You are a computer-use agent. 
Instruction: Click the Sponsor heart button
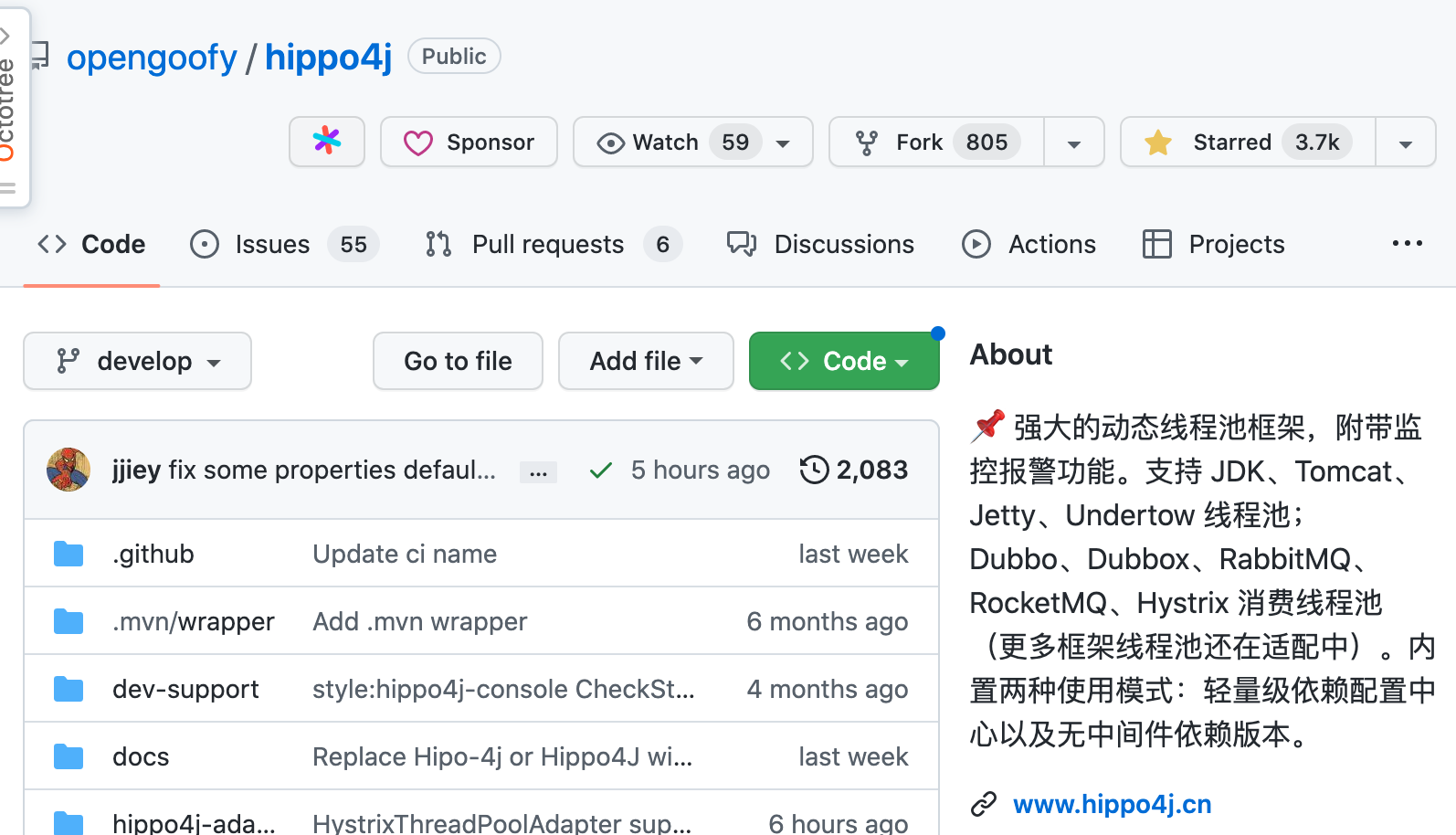click(469, 142)
